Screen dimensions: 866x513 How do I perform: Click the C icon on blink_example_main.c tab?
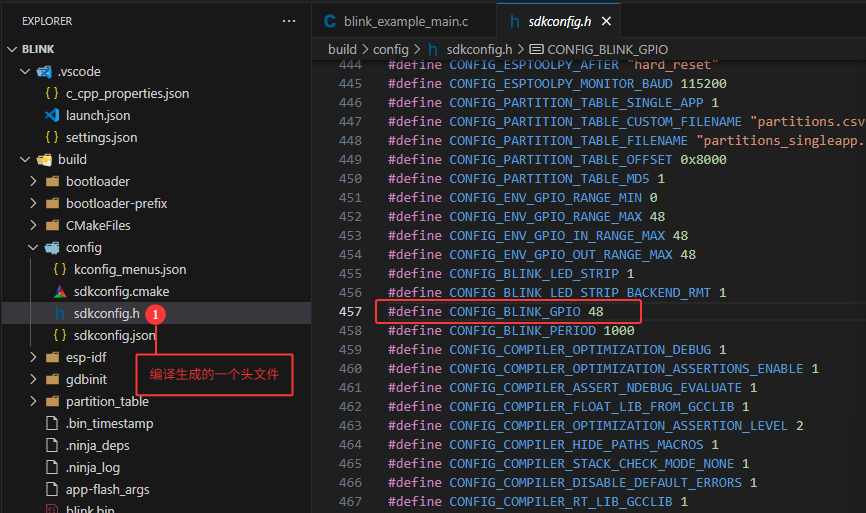pyautogui.click(x=330, y=22)
